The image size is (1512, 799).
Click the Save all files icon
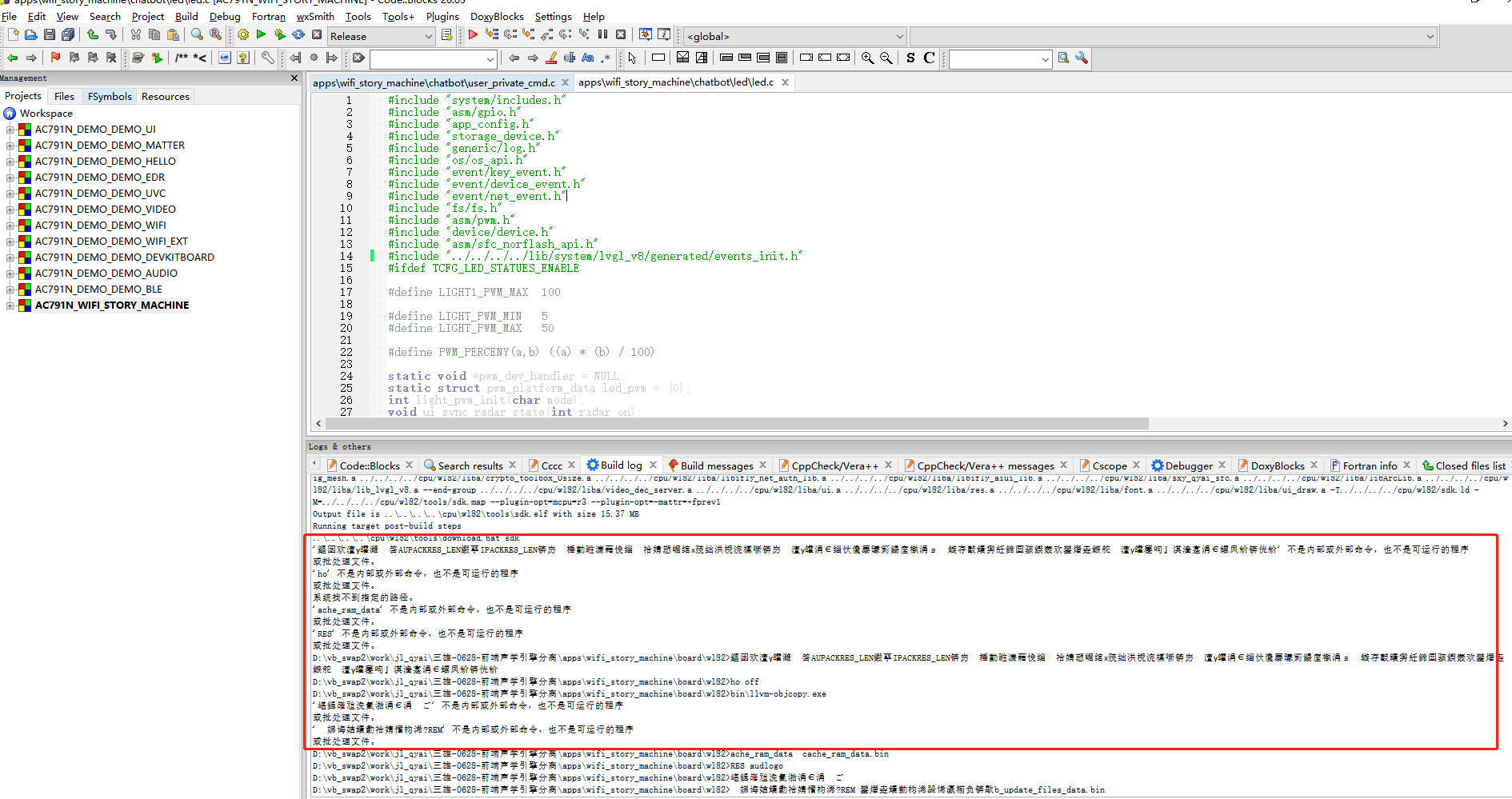pyautogui.click(x=68, y=35)
